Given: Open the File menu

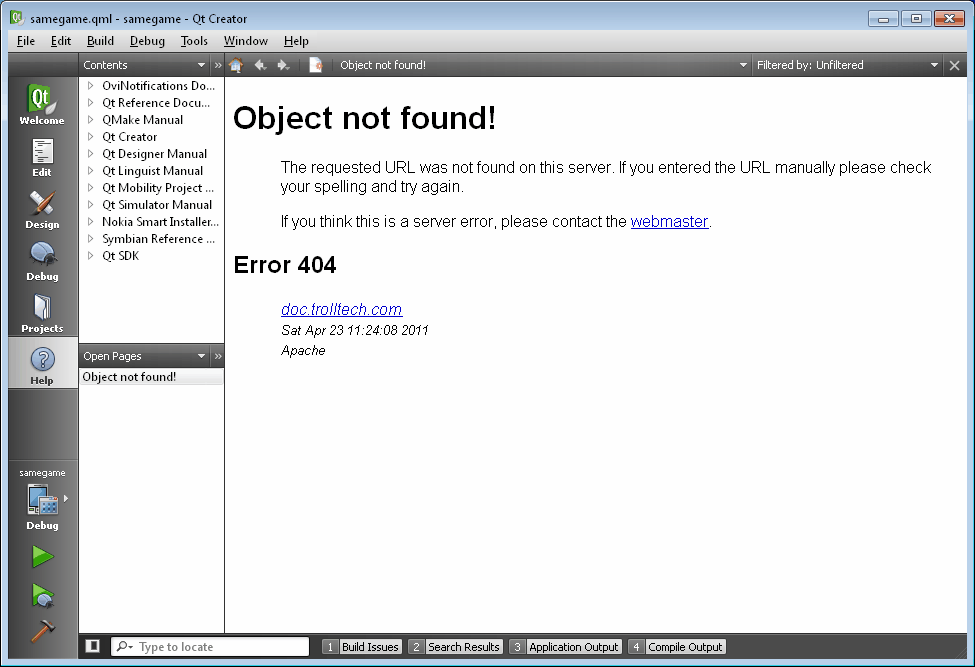Looking at the screenshot, I should (x=25, y=41).
